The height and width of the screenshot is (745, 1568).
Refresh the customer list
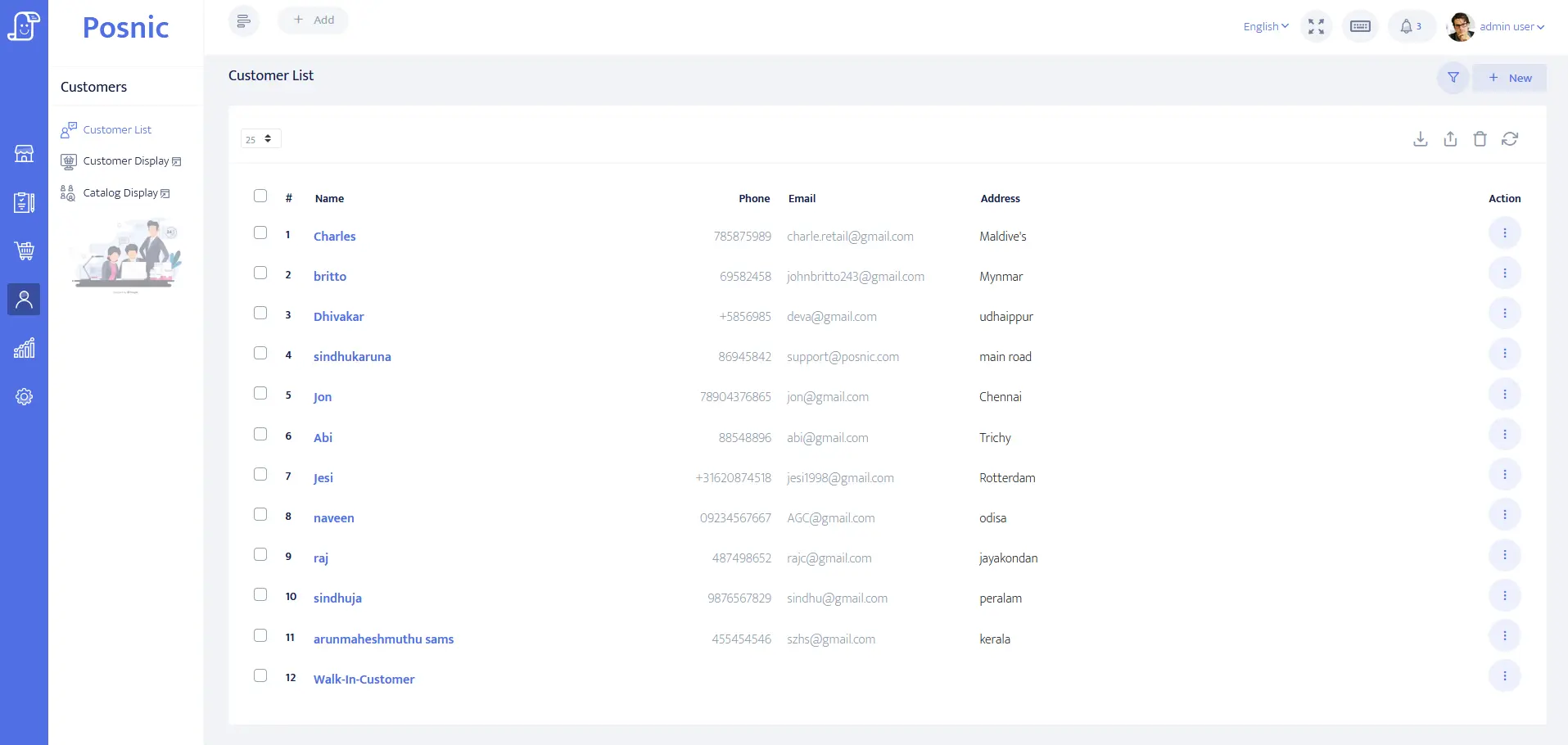[1510, 139]
